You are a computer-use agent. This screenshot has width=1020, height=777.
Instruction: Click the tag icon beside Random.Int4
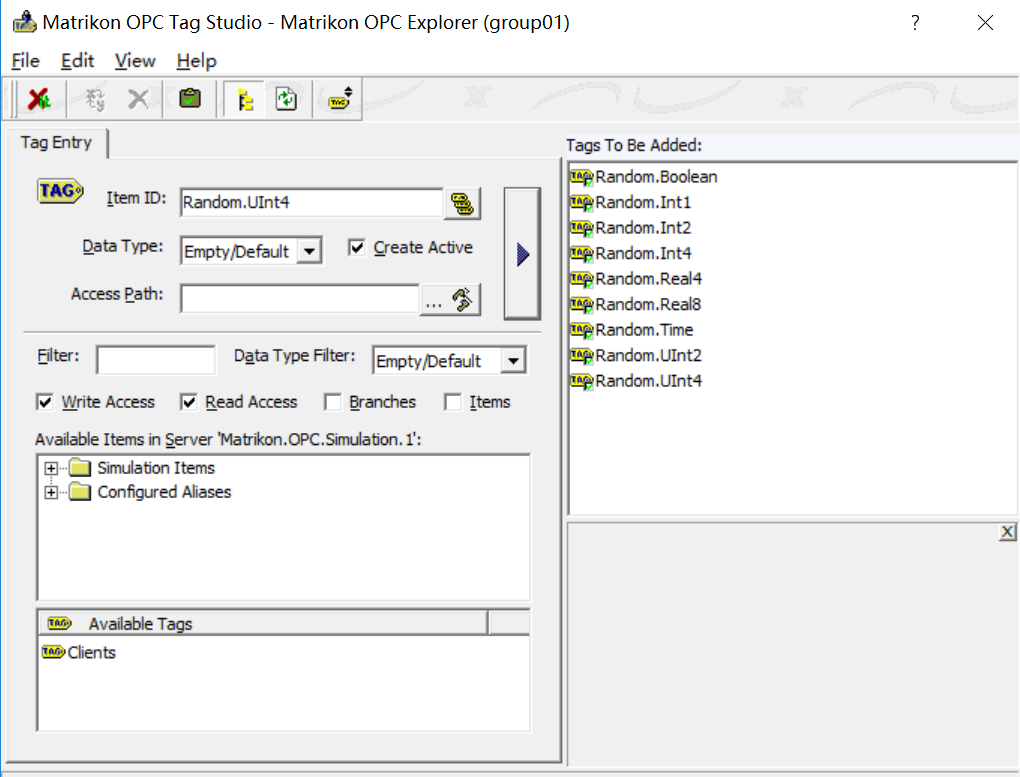click(x=582, y=253)
